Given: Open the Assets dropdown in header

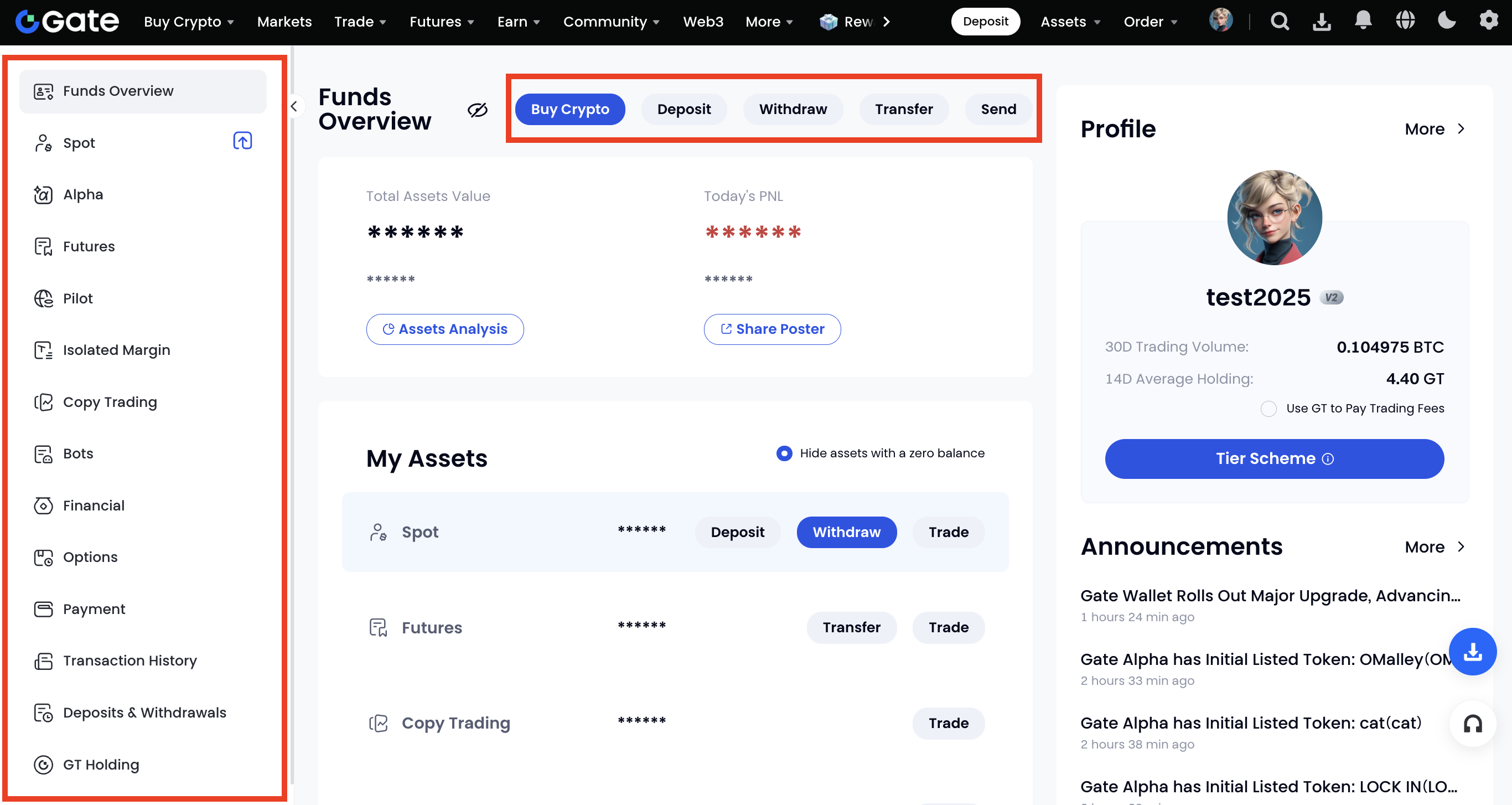Looking at the screenshot, I should click(1070, 22).
